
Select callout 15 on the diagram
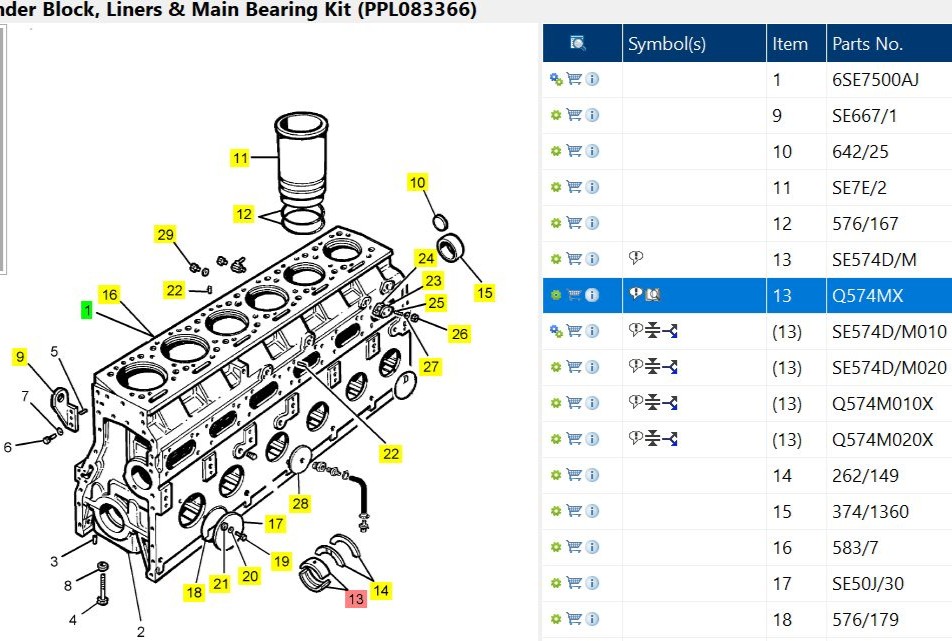tap(484, 293)
